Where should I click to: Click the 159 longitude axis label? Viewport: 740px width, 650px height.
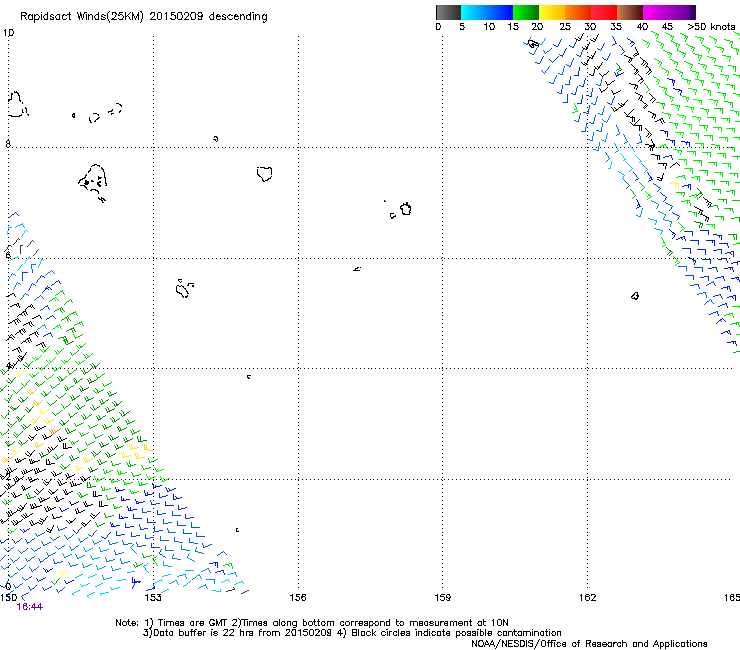tap(443, 598)
